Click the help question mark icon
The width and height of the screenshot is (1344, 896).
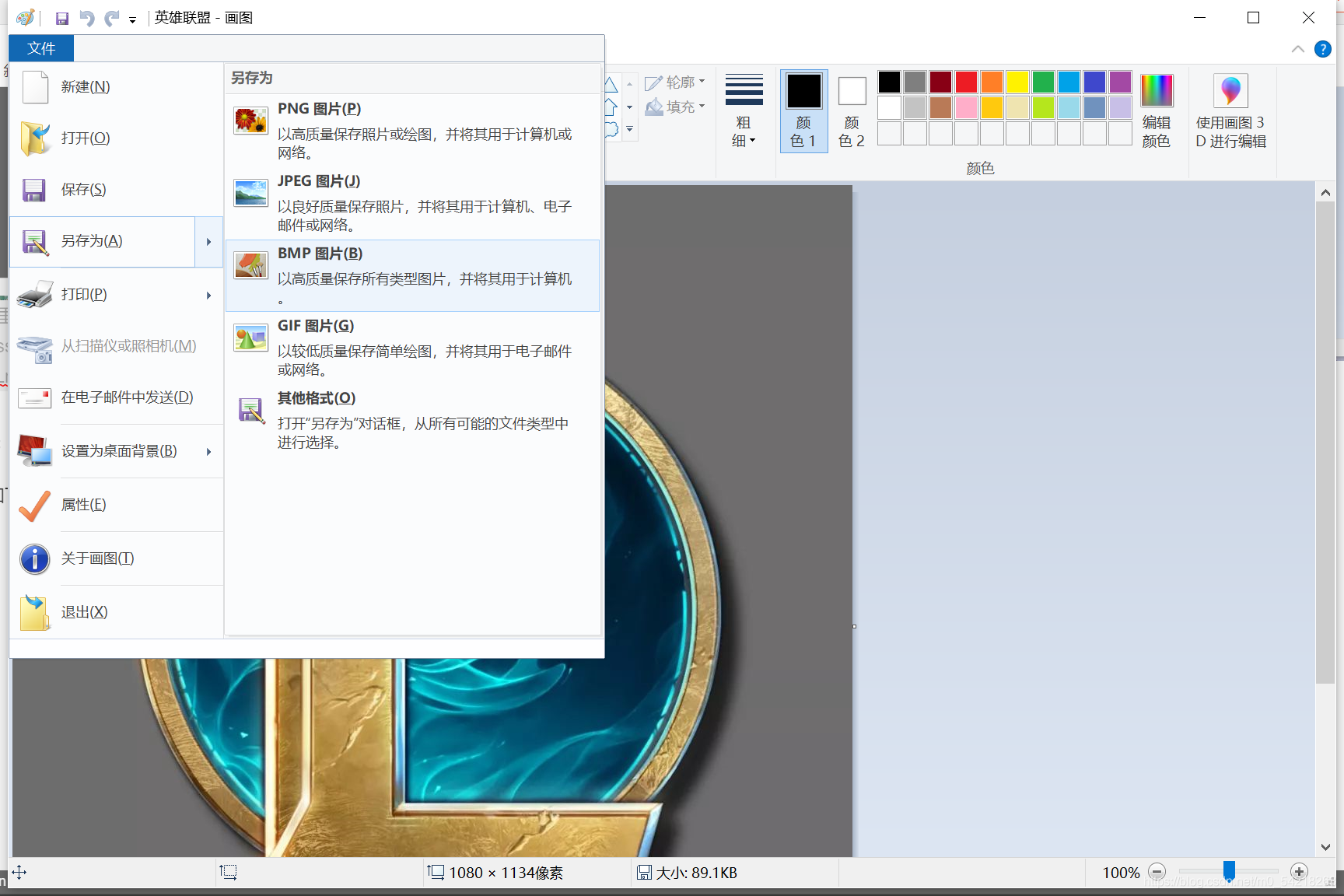click(1322, 49)
